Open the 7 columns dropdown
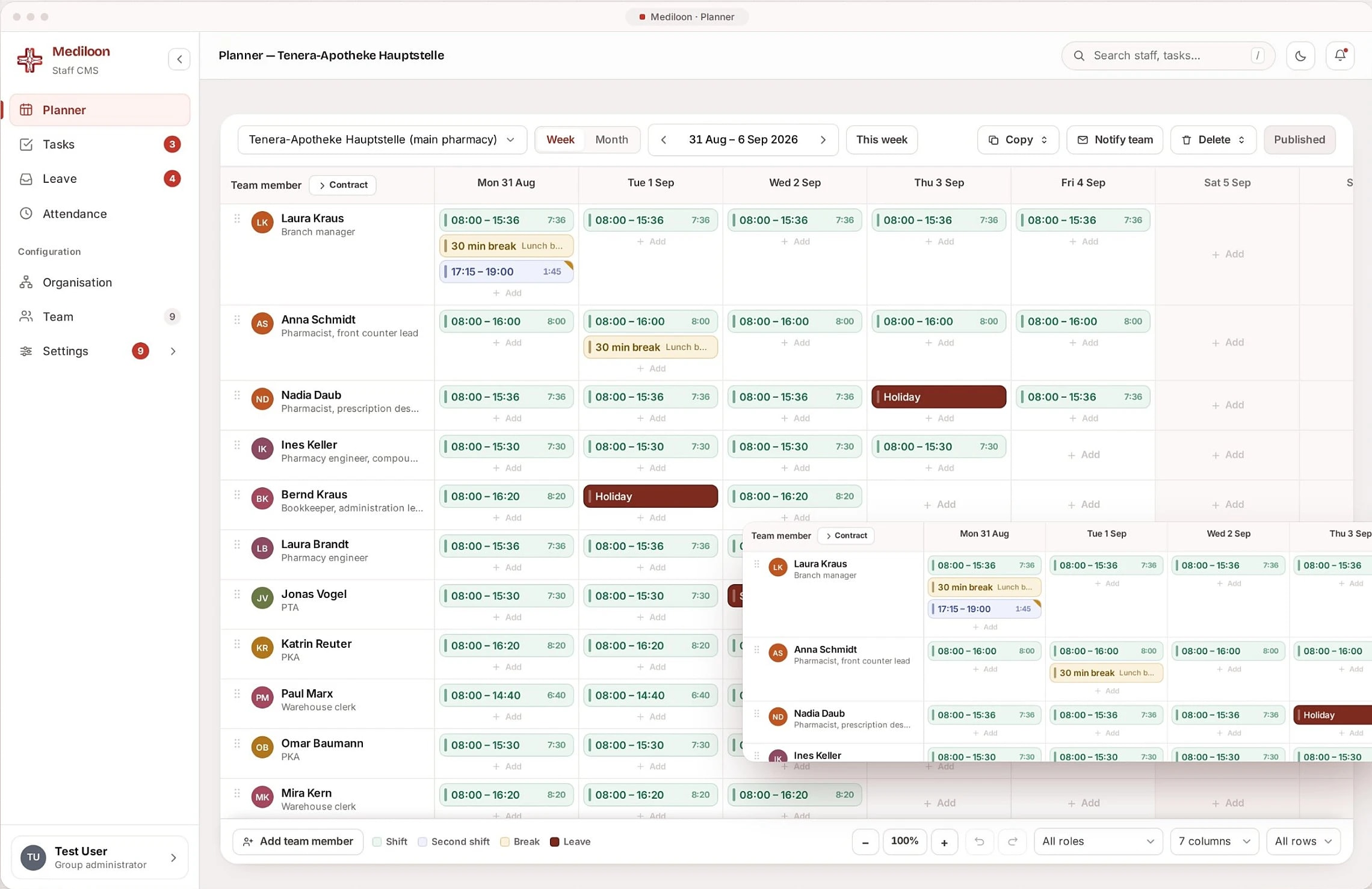This screenshot has width=1372, height=889. tap(1214, 841)
